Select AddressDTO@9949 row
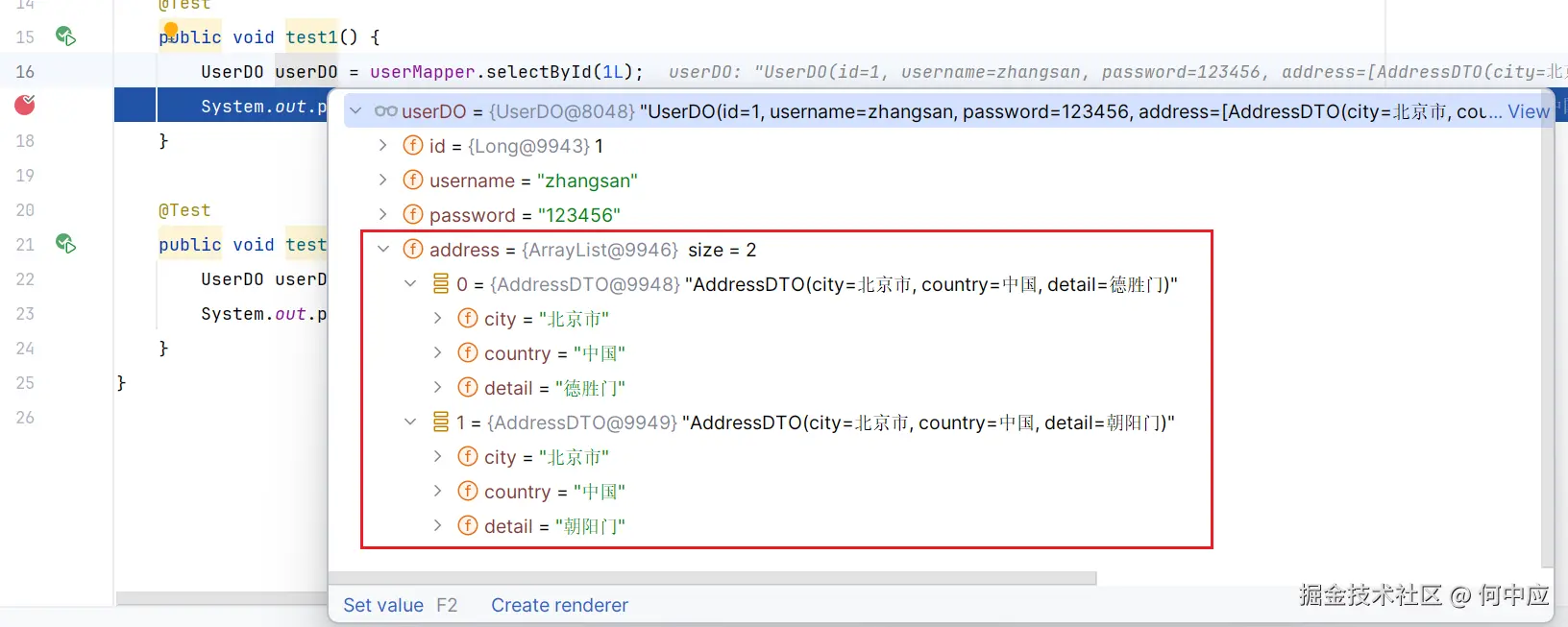1568x627 pixels. click(942, 422)
